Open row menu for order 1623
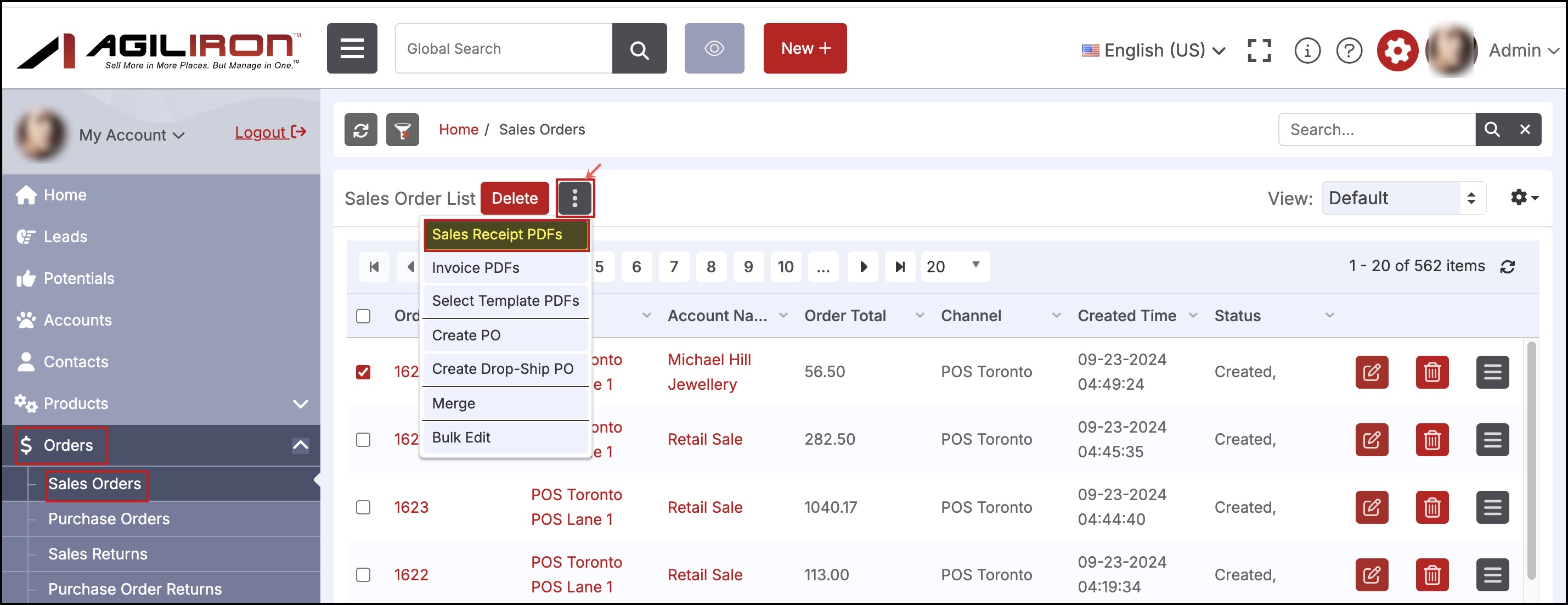 [x=1492, y=507]
